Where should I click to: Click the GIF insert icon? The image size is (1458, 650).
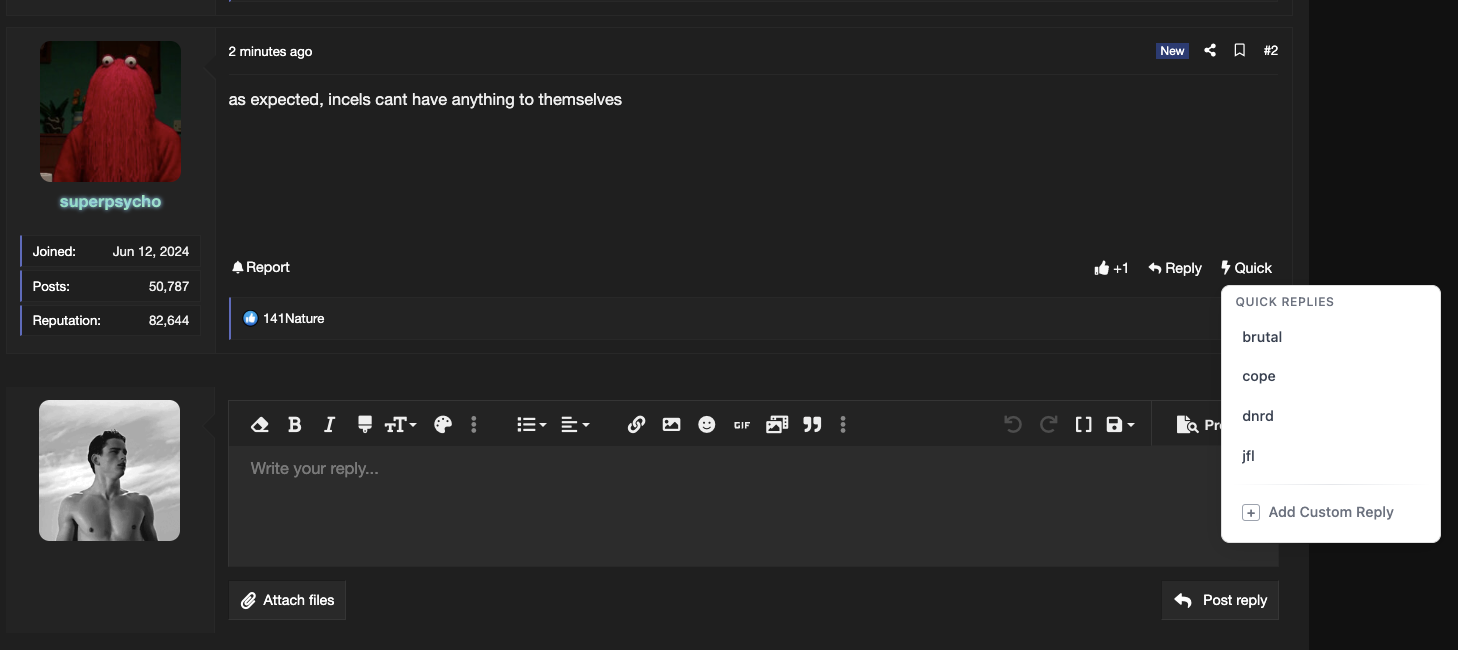[742, 425]
